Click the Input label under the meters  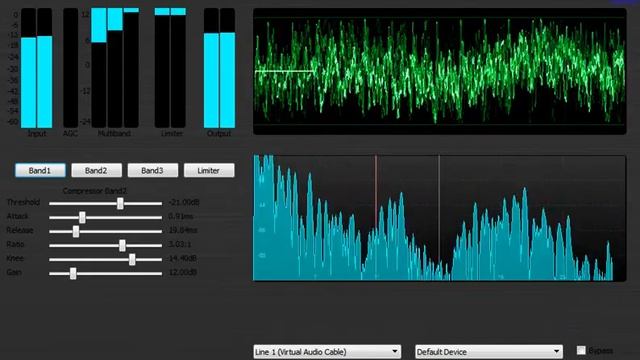pos(37,133)
